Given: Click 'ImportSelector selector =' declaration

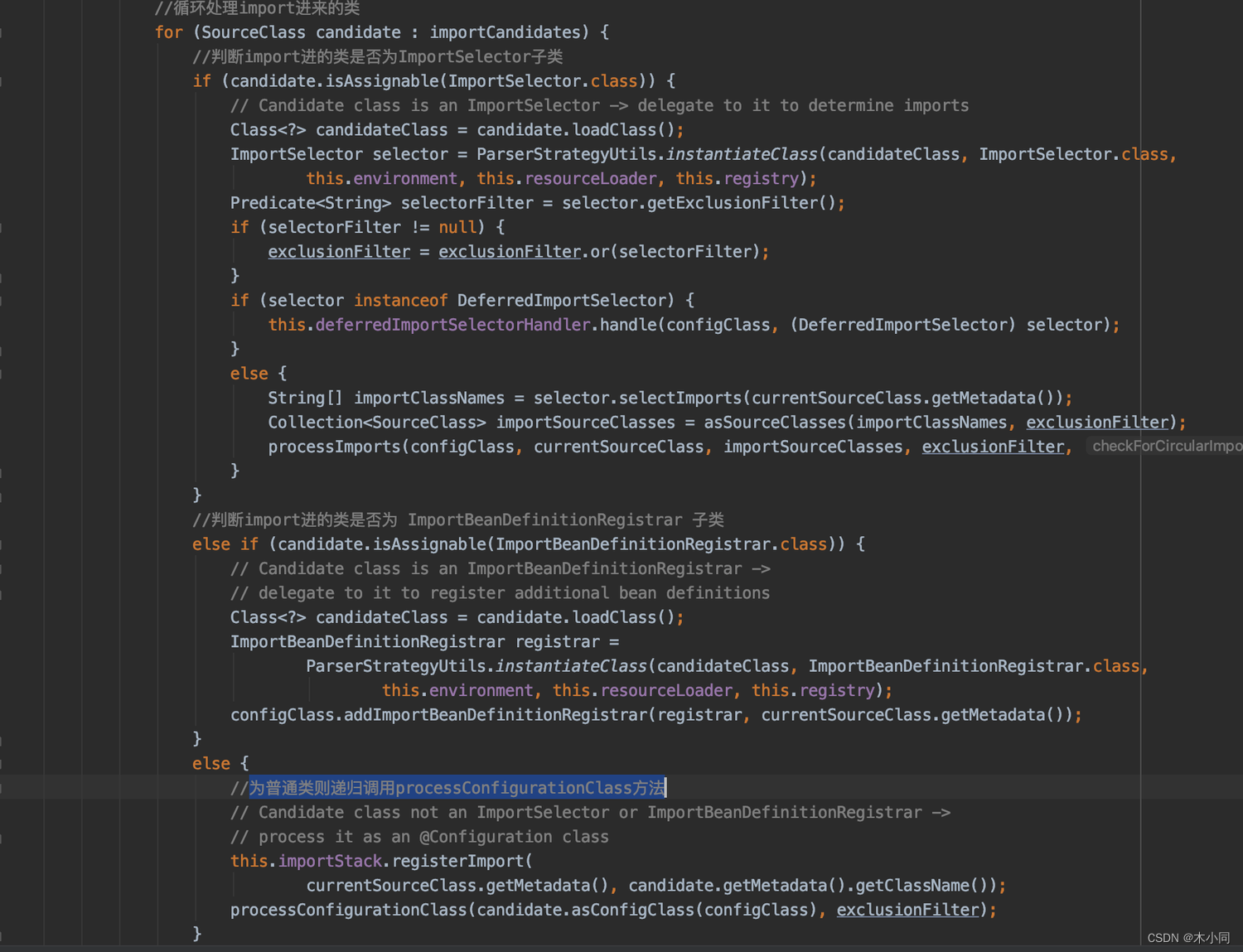Looking at the screenshot, I should 348,154.
